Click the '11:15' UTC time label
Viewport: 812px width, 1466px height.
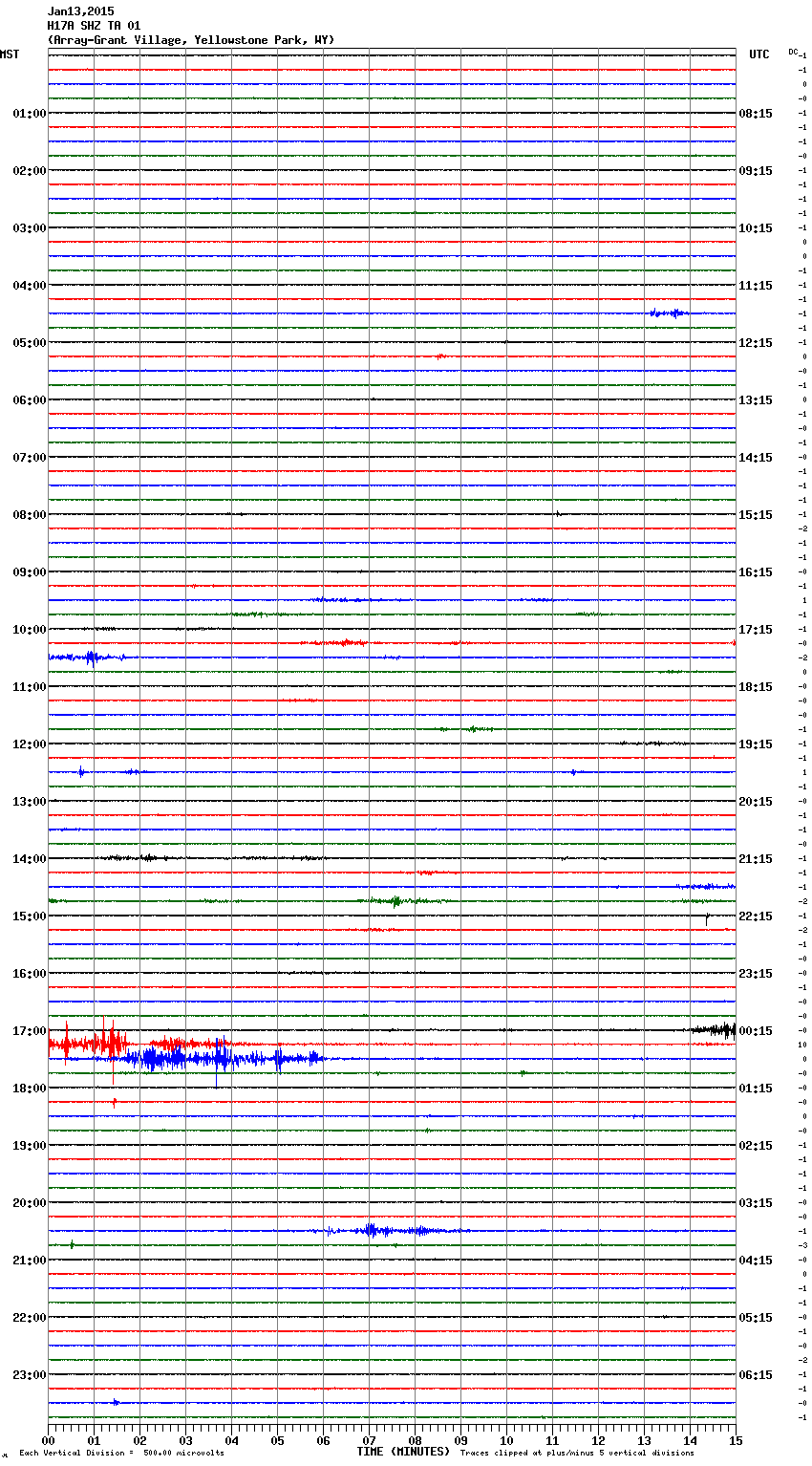point(756,286)
